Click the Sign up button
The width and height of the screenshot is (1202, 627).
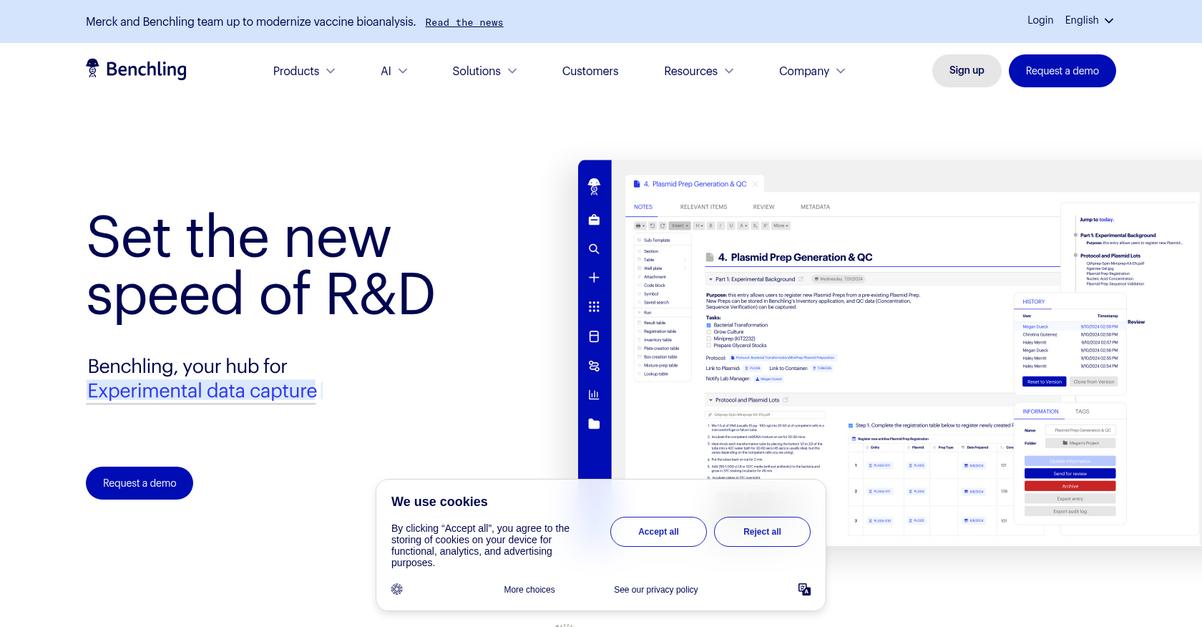[967, 70]
